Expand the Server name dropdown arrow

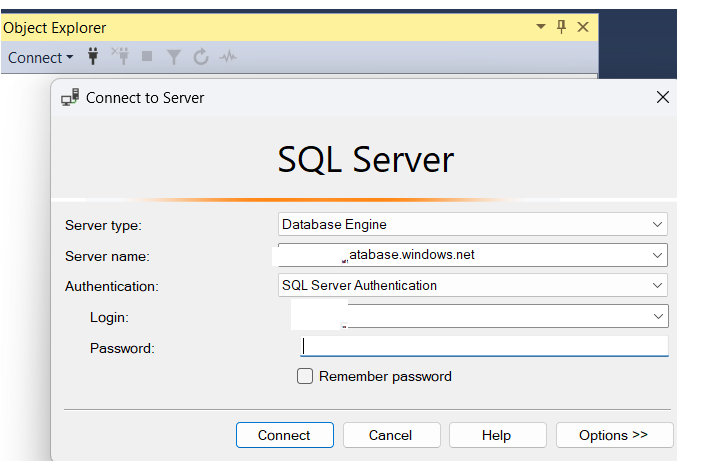point(657,255)
